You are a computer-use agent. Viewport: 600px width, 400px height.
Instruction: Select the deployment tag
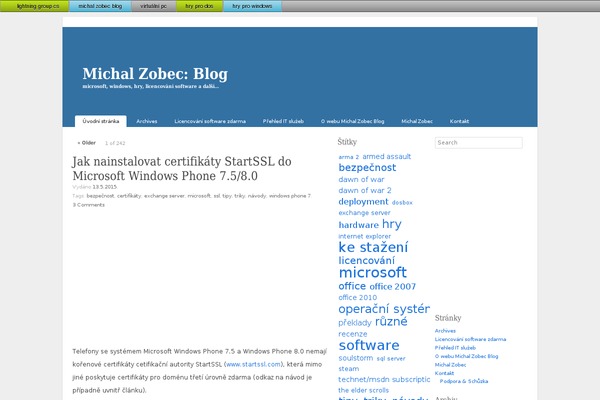pos(363,202)
